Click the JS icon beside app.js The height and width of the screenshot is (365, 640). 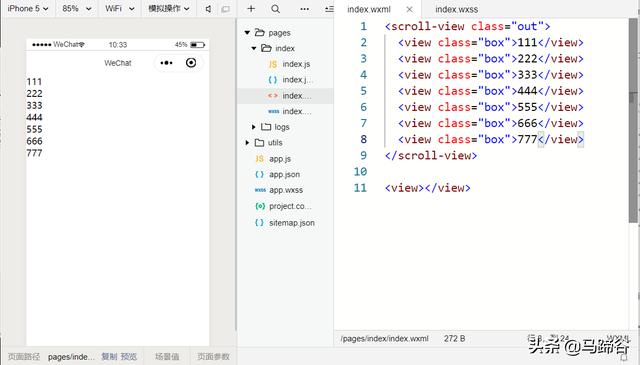point(260,159)
